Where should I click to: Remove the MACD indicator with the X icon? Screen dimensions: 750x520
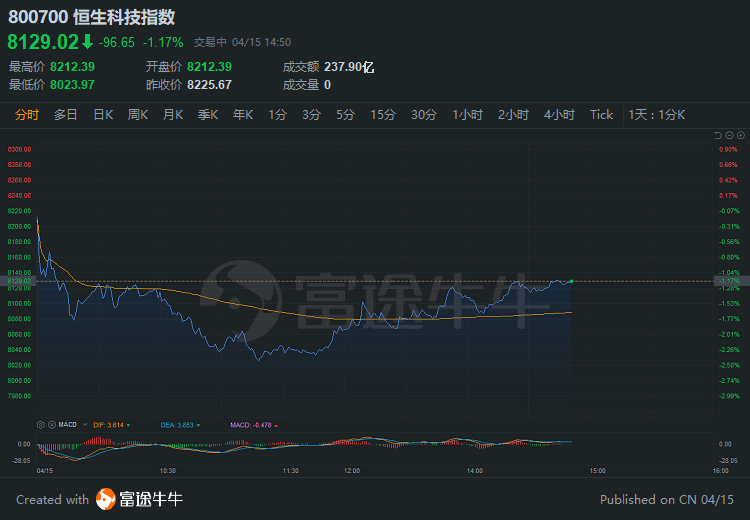point(52,425)
